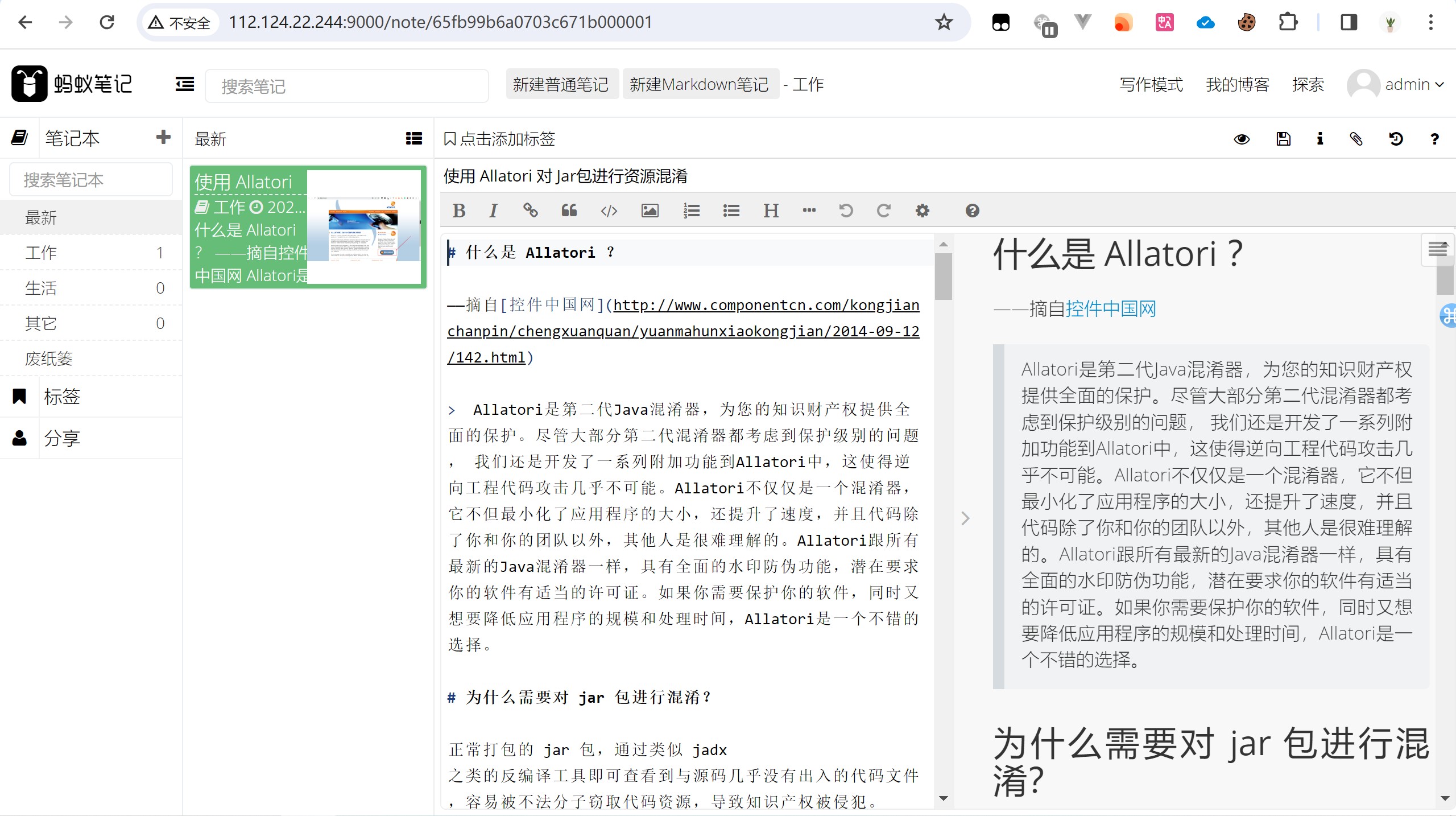The height and width of the screenshot is (816, 1456).
Task: Open attachments with the paperclip icon
Action: (x=1356, y=139)
